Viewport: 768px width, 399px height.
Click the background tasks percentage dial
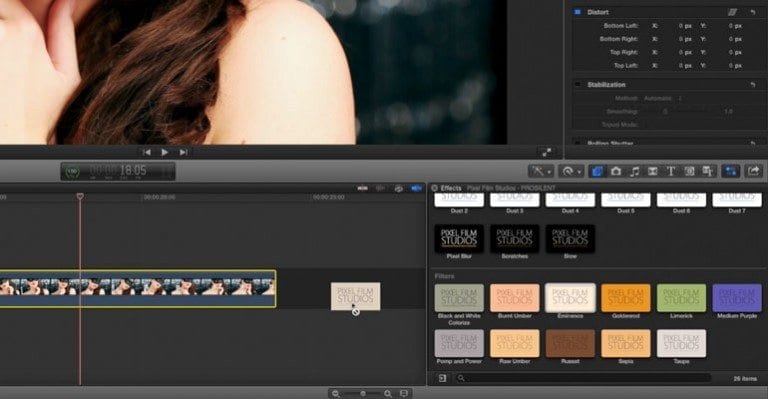point(72,171)
